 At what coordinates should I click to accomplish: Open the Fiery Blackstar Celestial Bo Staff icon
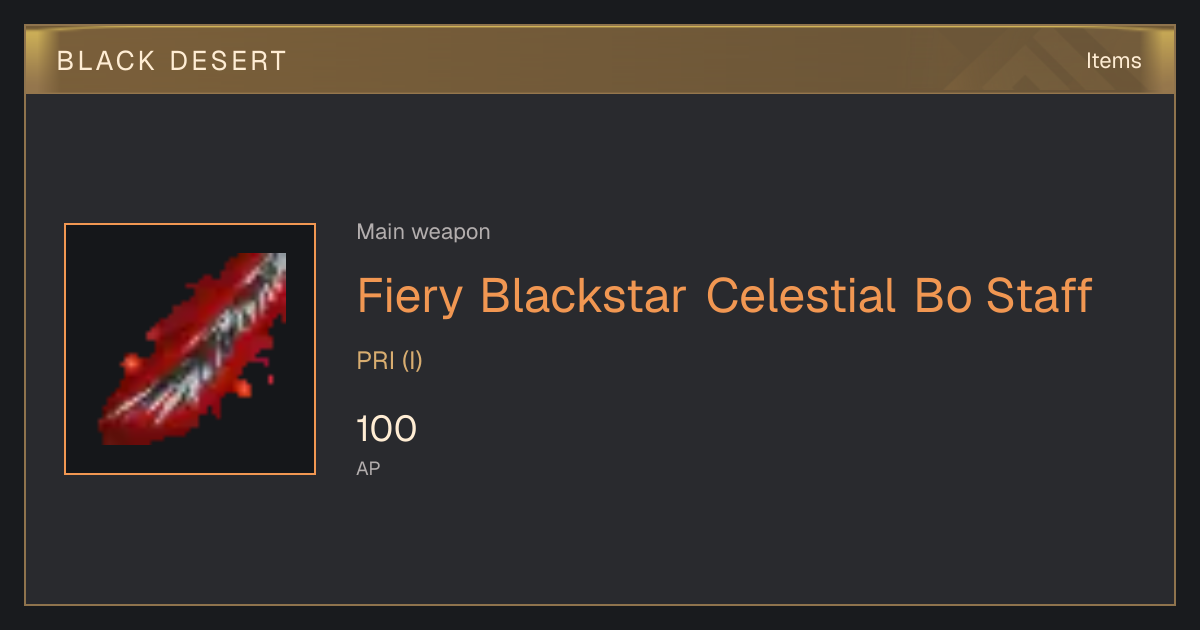point(190,349)
